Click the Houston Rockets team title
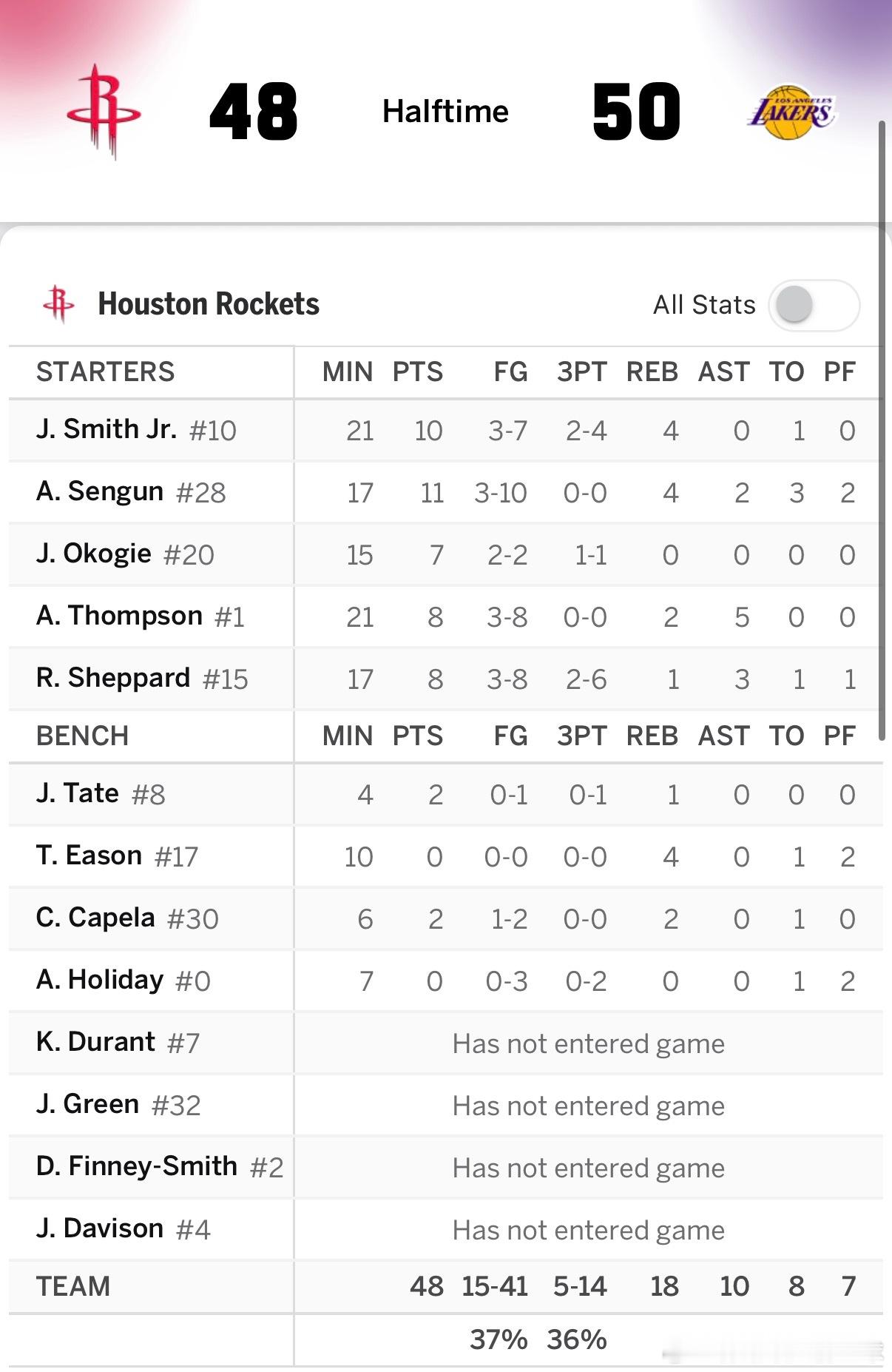The image size is (892, 1372). [209, 304]
